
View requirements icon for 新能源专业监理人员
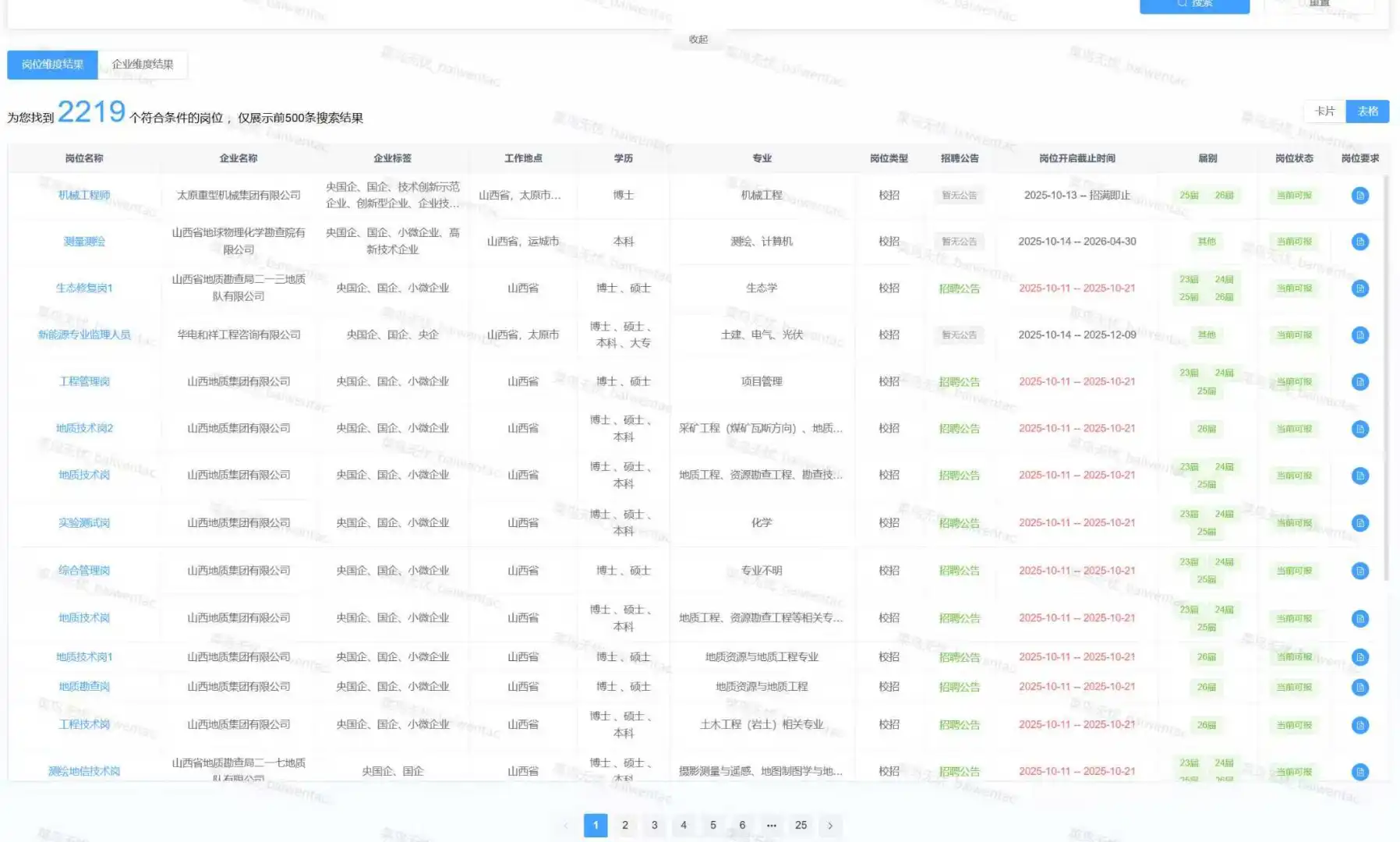click(1359, 335)
